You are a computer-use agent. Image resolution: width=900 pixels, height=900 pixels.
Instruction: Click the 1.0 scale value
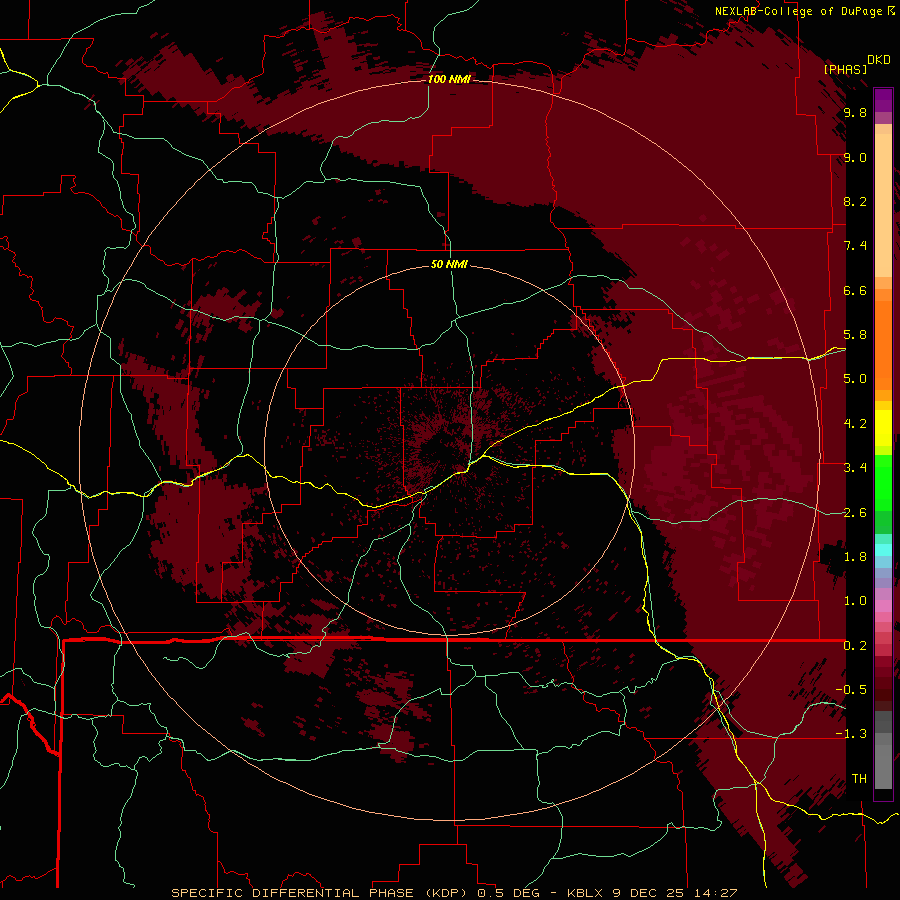(855, 601)
